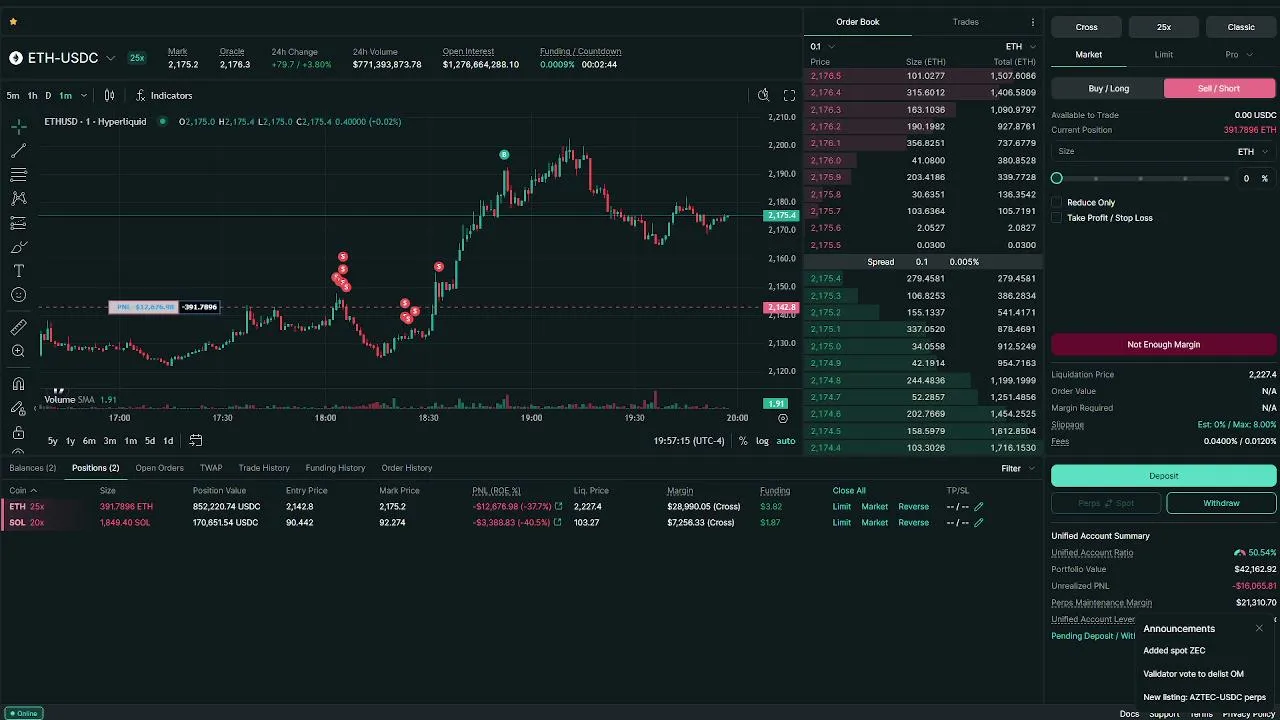Select the brush drawing tool

[x=18, y=247]
